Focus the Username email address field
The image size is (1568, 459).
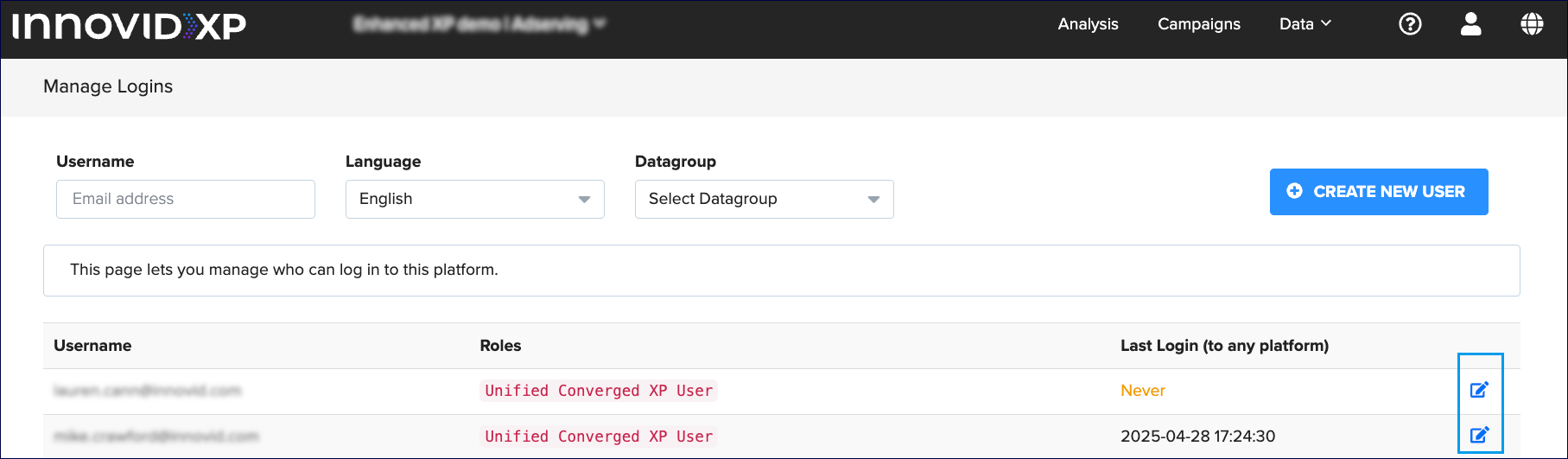point(186,199)
